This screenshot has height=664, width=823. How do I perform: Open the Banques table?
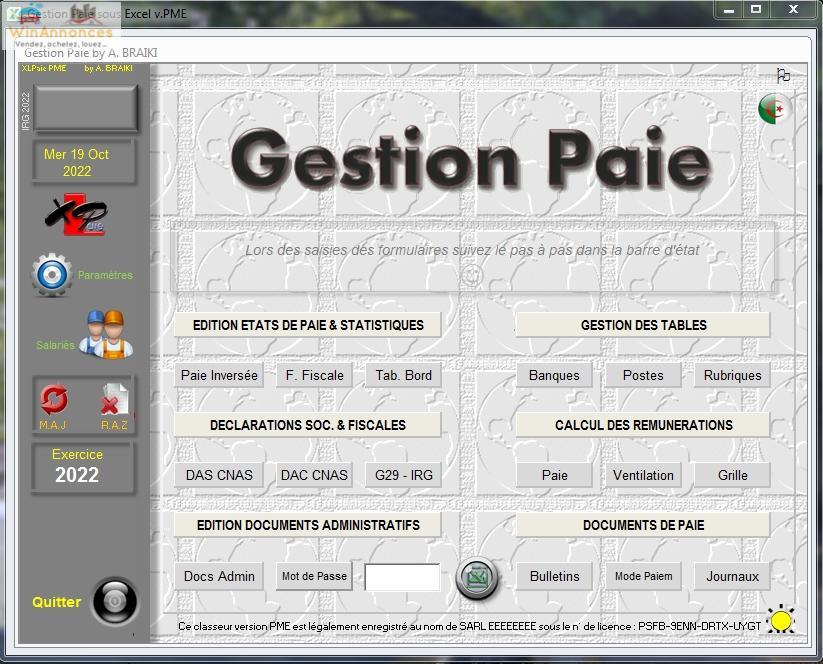click(554, 376)
